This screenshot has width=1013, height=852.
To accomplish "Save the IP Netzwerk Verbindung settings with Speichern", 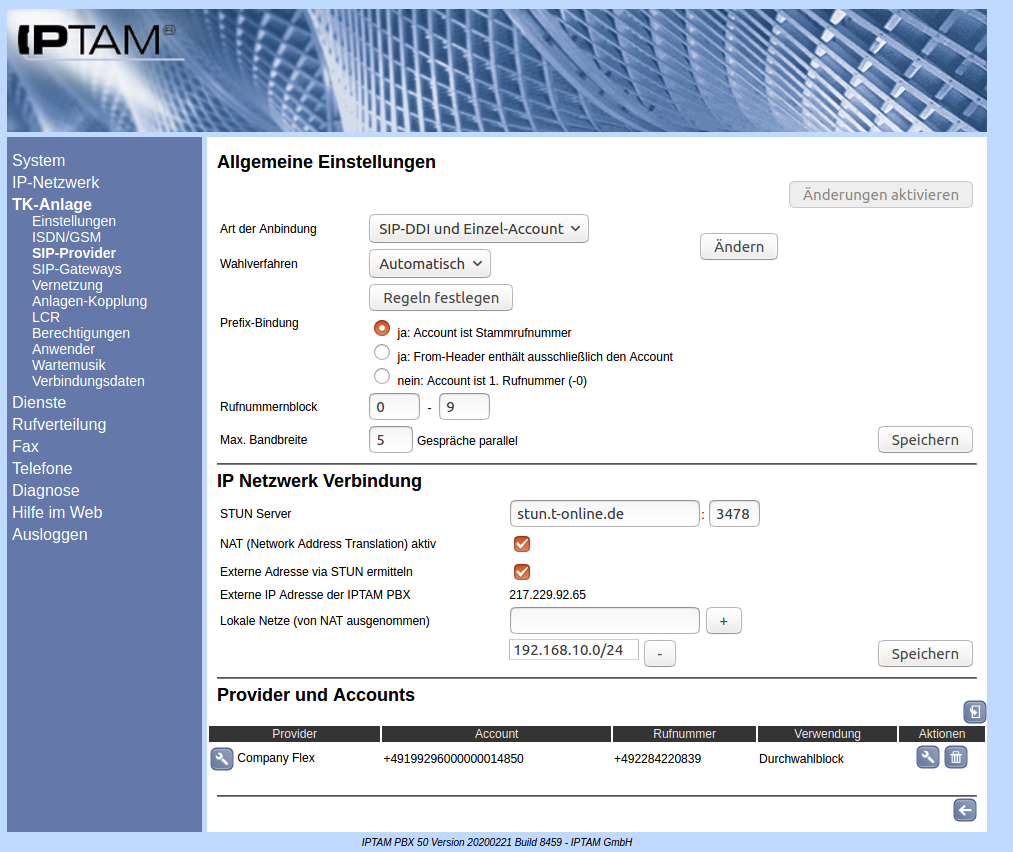I will (924, 654).
